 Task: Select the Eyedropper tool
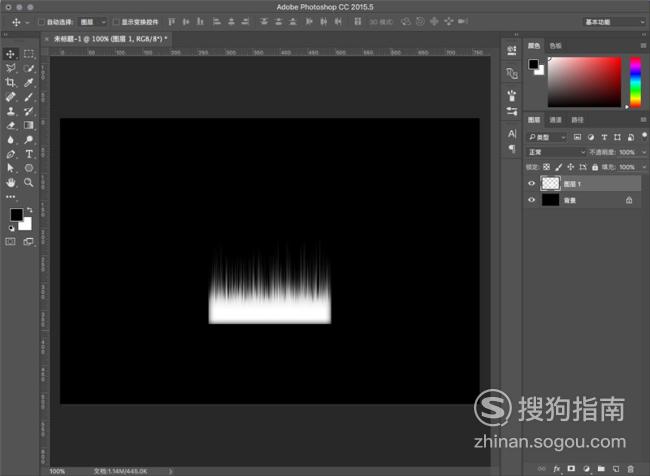pos(29,83)
